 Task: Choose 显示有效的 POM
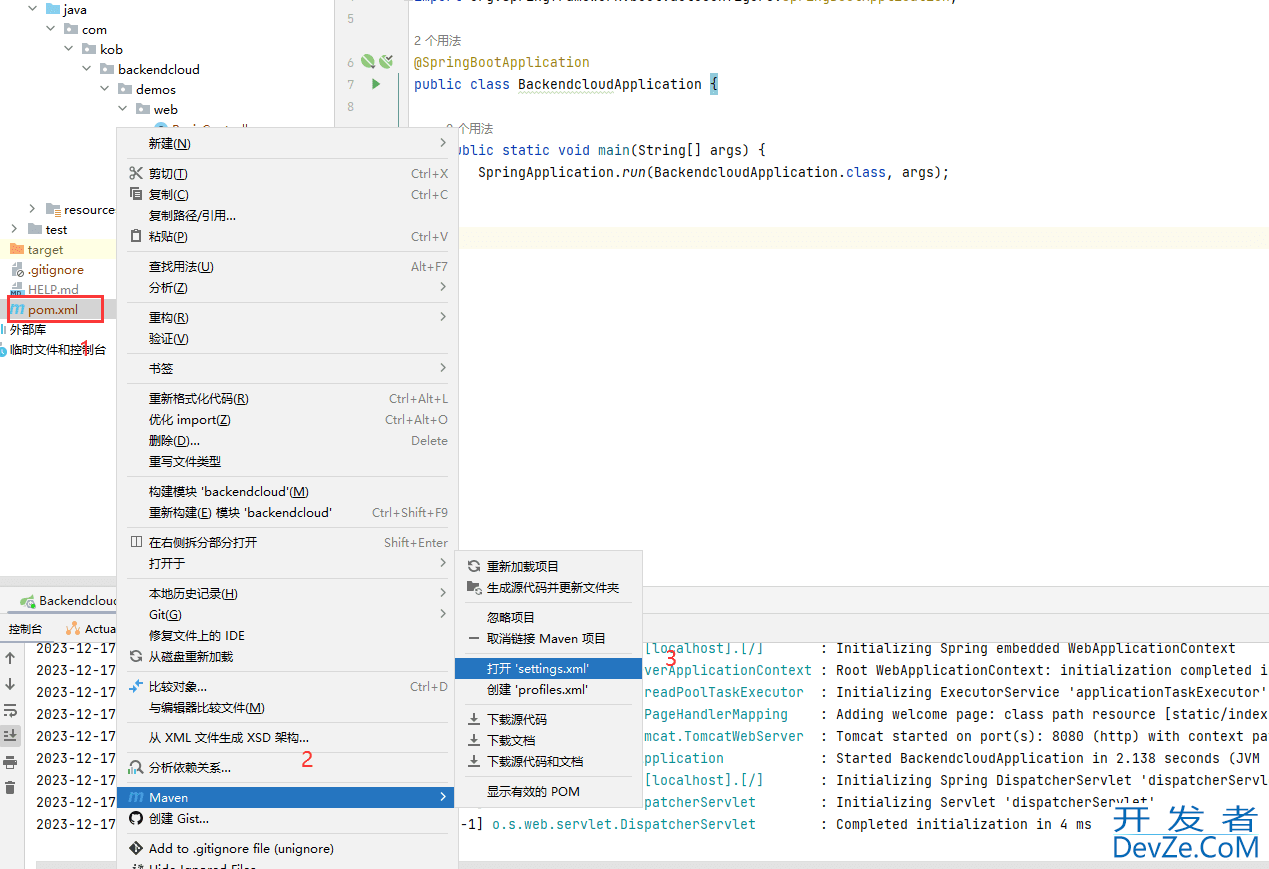(548, 791)
